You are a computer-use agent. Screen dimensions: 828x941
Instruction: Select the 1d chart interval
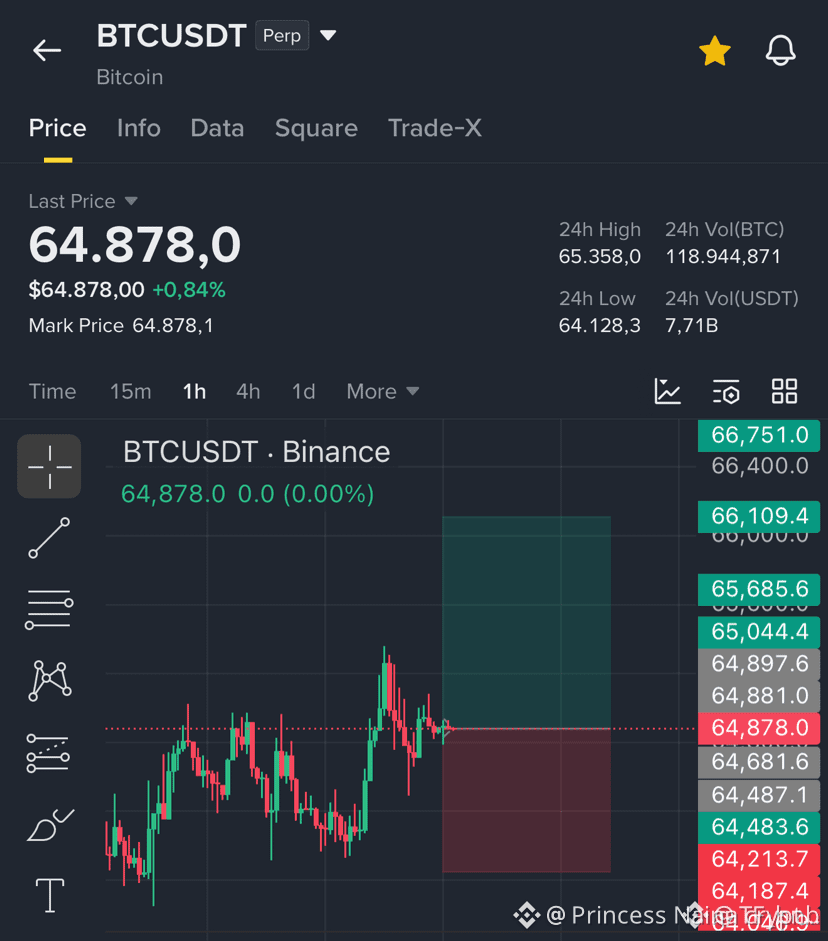pyautogui.click(x=304, y=392)
